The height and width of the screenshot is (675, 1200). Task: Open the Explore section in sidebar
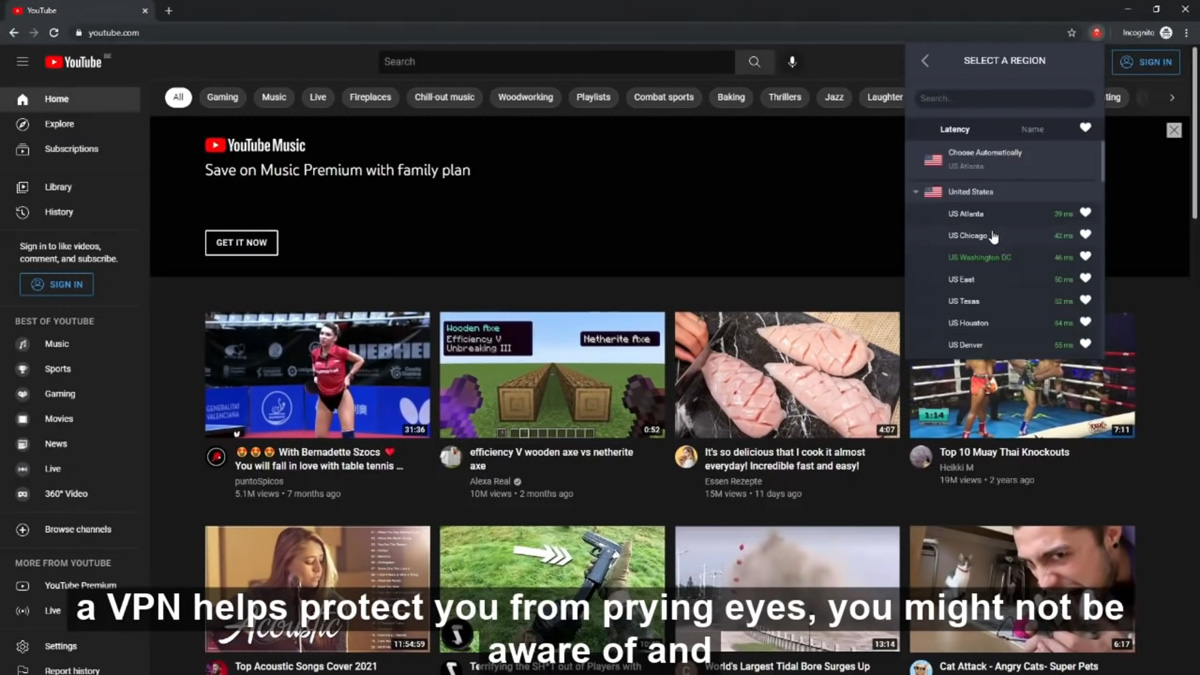point(59,124)
